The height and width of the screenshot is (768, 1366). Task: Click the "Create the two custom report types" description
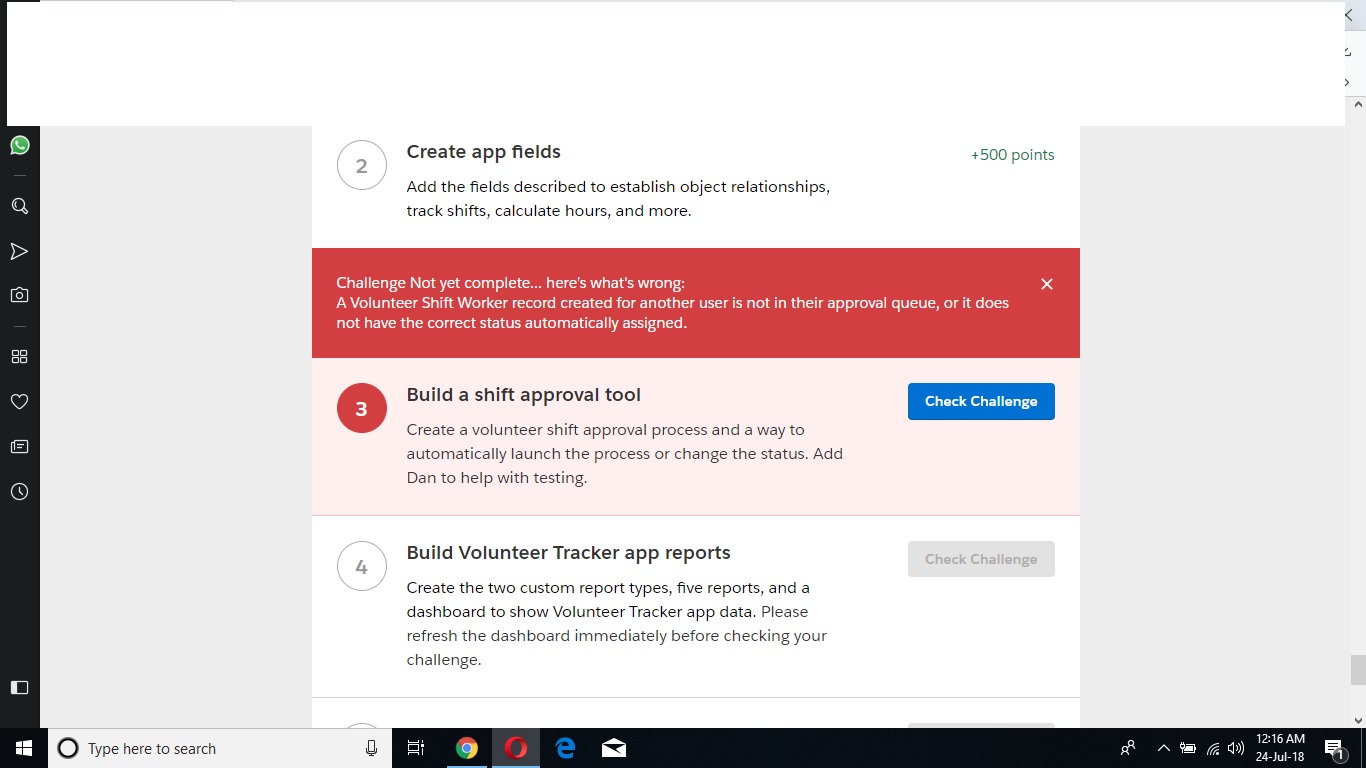tap(617, 624)
